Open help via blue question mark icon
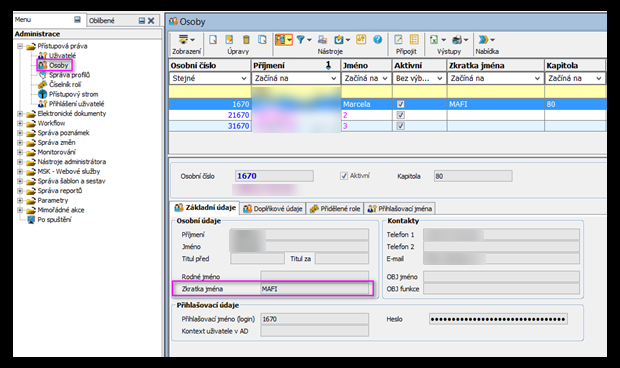The width and height of the screenshot is (620, 368). point(378,40)
